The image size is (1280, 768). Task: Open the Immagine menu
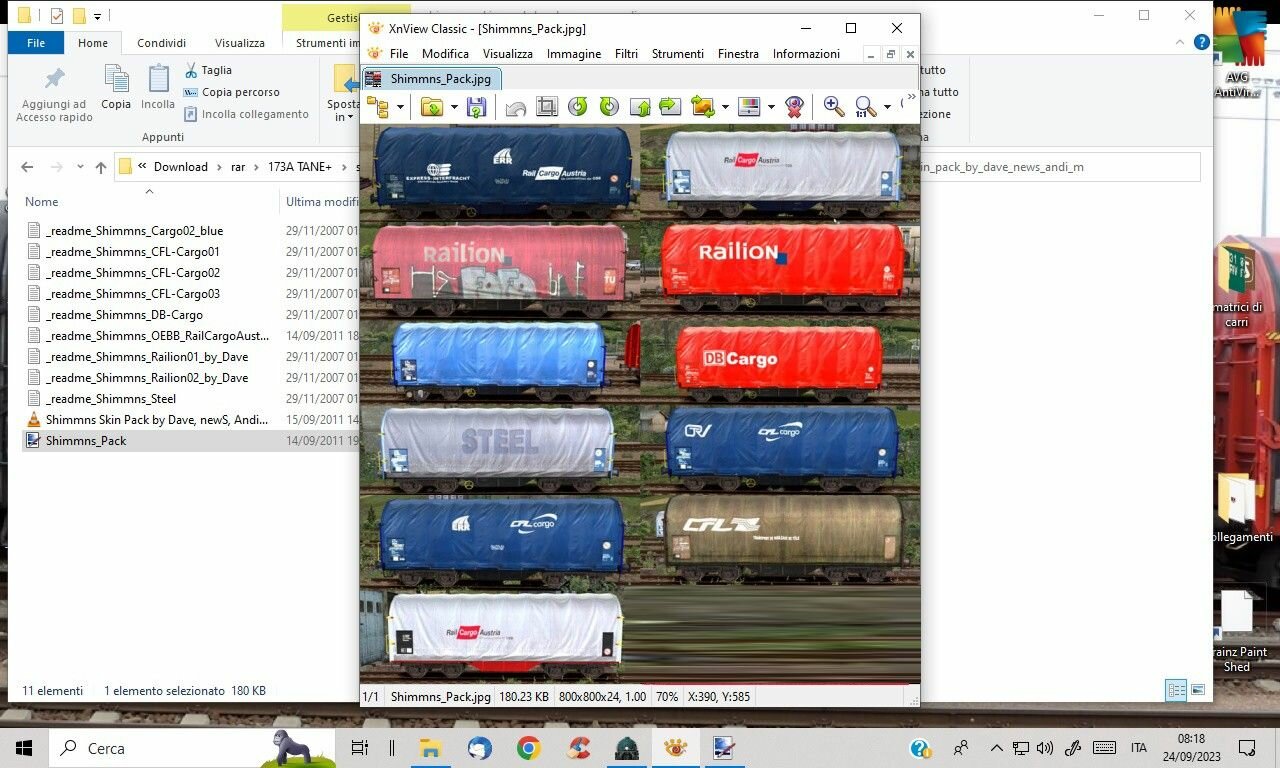pos(574,54)
